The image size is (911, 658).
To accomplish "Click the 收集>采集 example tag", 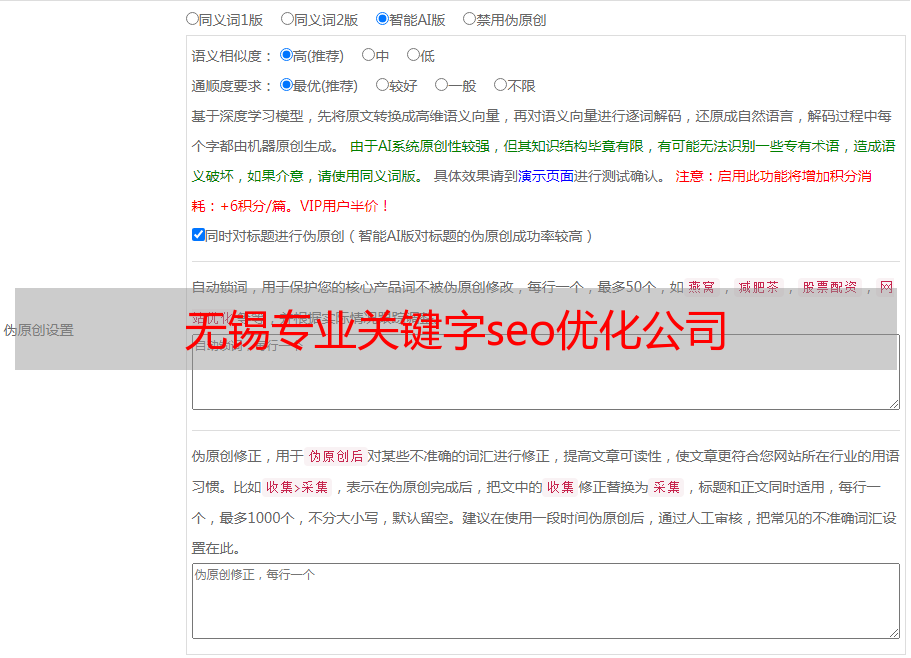I will 297,487.
